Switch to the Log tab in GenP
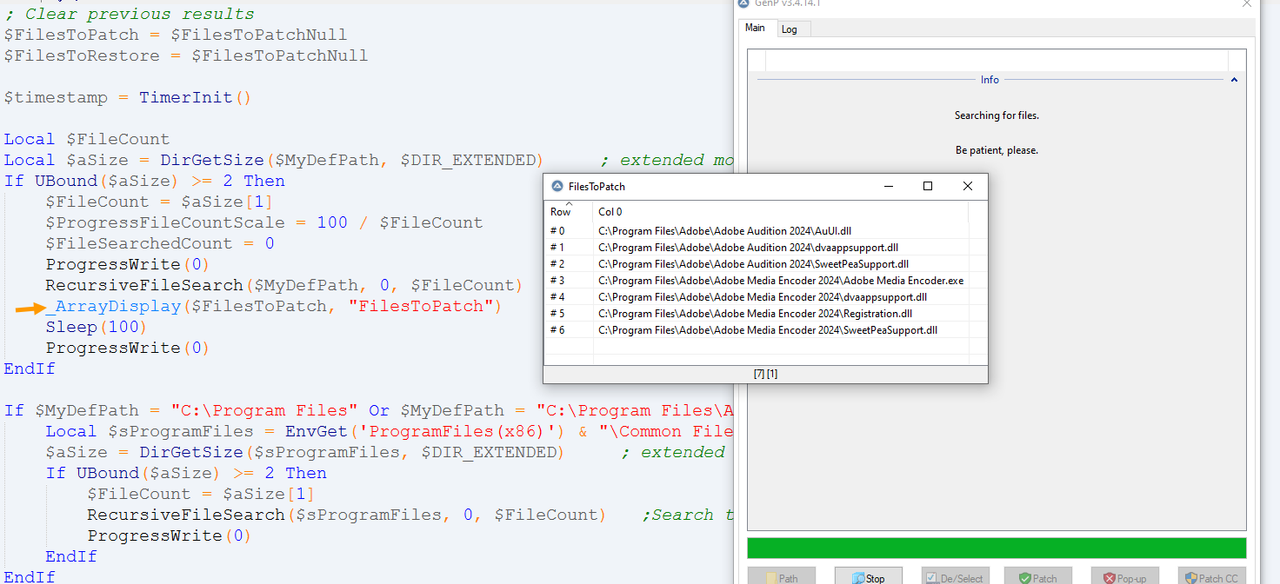Viewport: 1280px width, 584px height. [x=789, y=29]
